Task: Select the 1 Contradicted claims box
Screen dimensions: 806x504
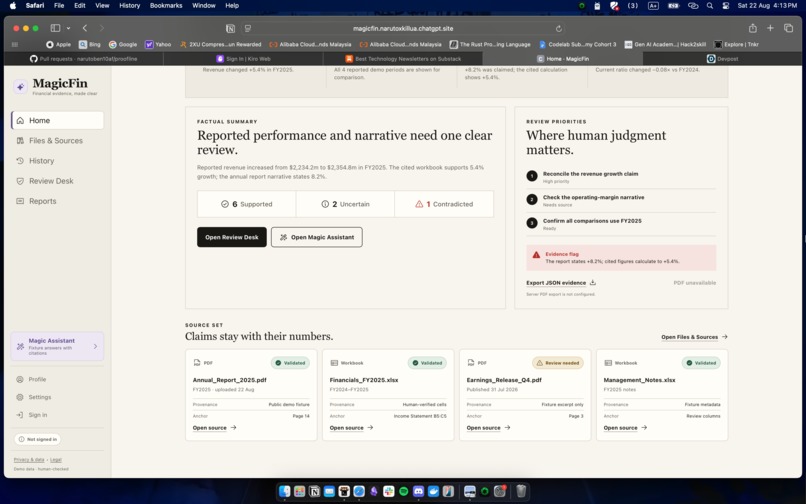Action: click(444, 204)
